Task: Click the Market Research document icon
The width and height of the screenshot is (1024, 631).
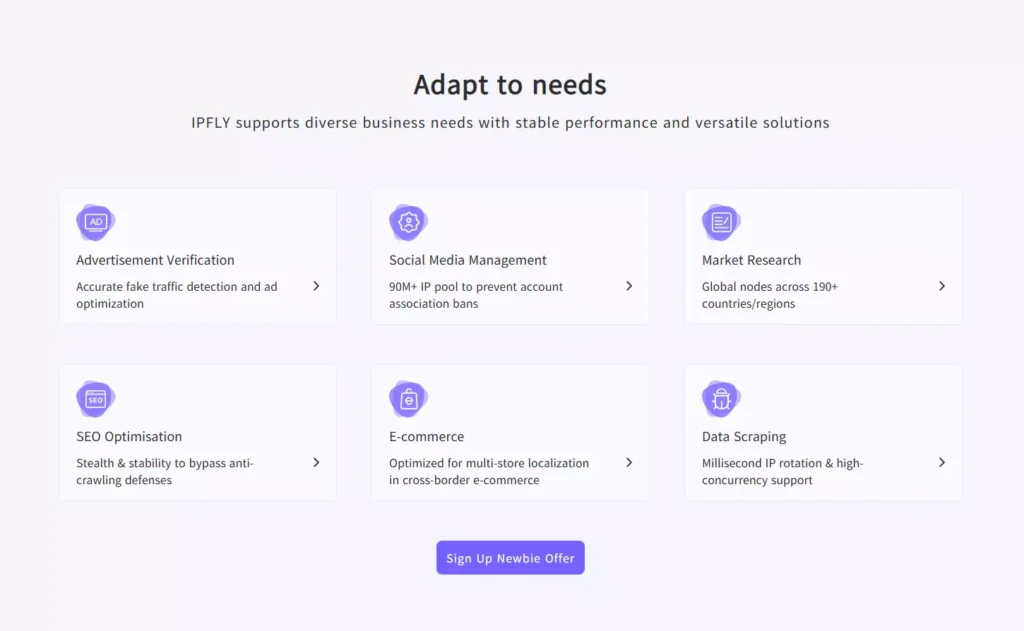Action: (721, 222)
